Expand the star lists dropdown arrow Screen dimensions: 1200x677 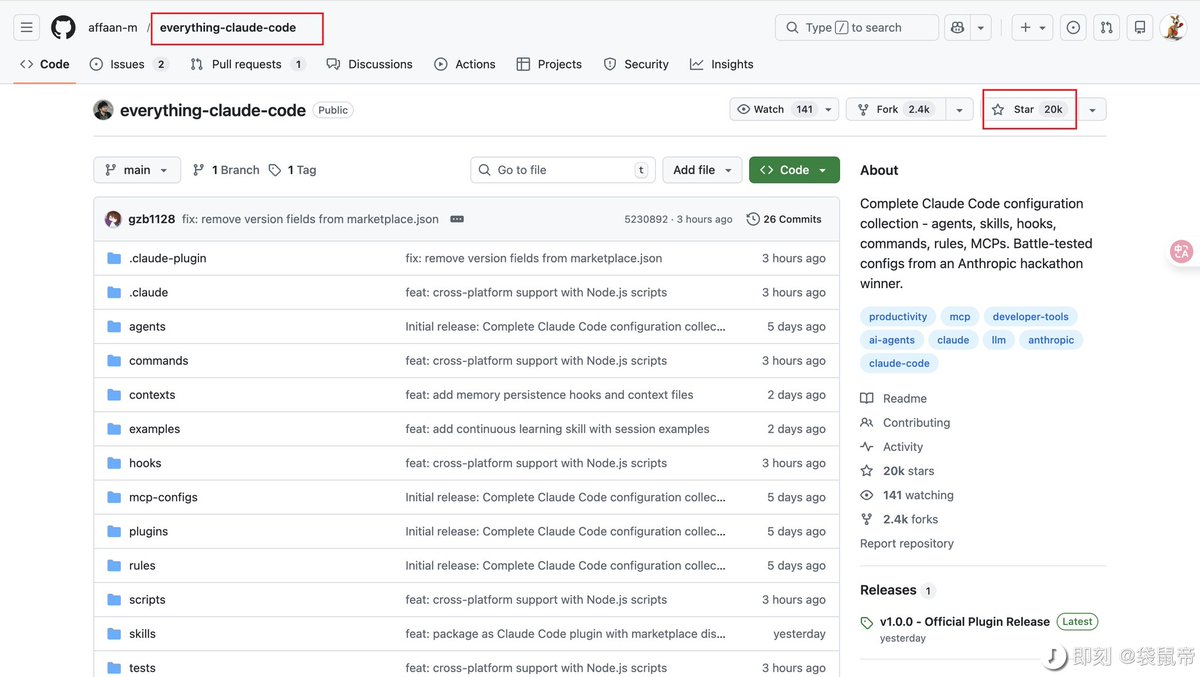click(1092, 110)
